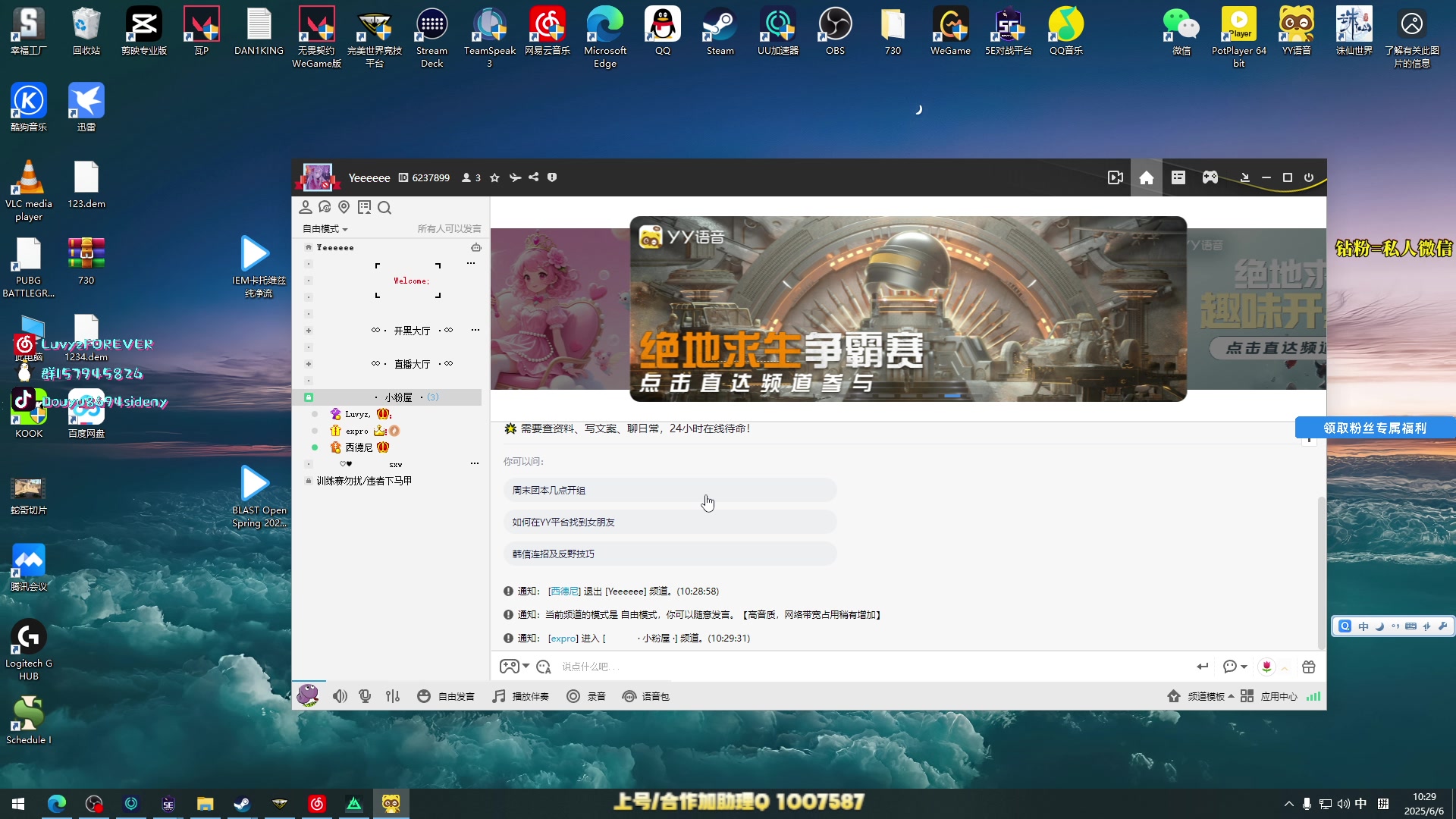Image resolution: width=1456 pixels, height=819 pixels.
Task: Click suggestion 韩信连招及反野技巧
Action: (670, 554)
